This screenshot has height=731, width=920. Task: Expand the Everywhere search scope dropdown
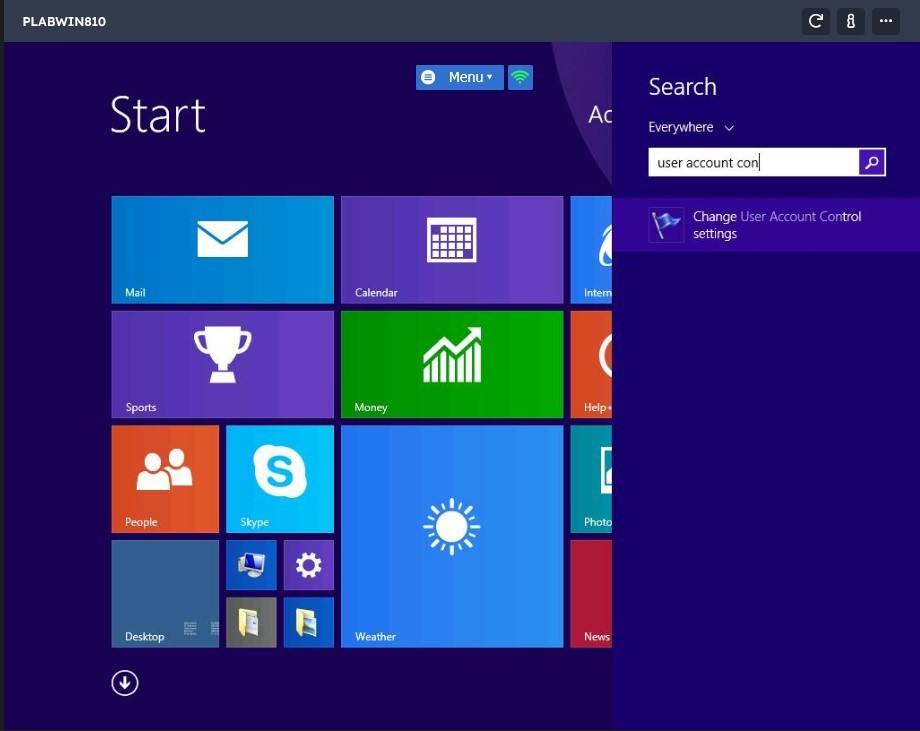tap(691, 127)
